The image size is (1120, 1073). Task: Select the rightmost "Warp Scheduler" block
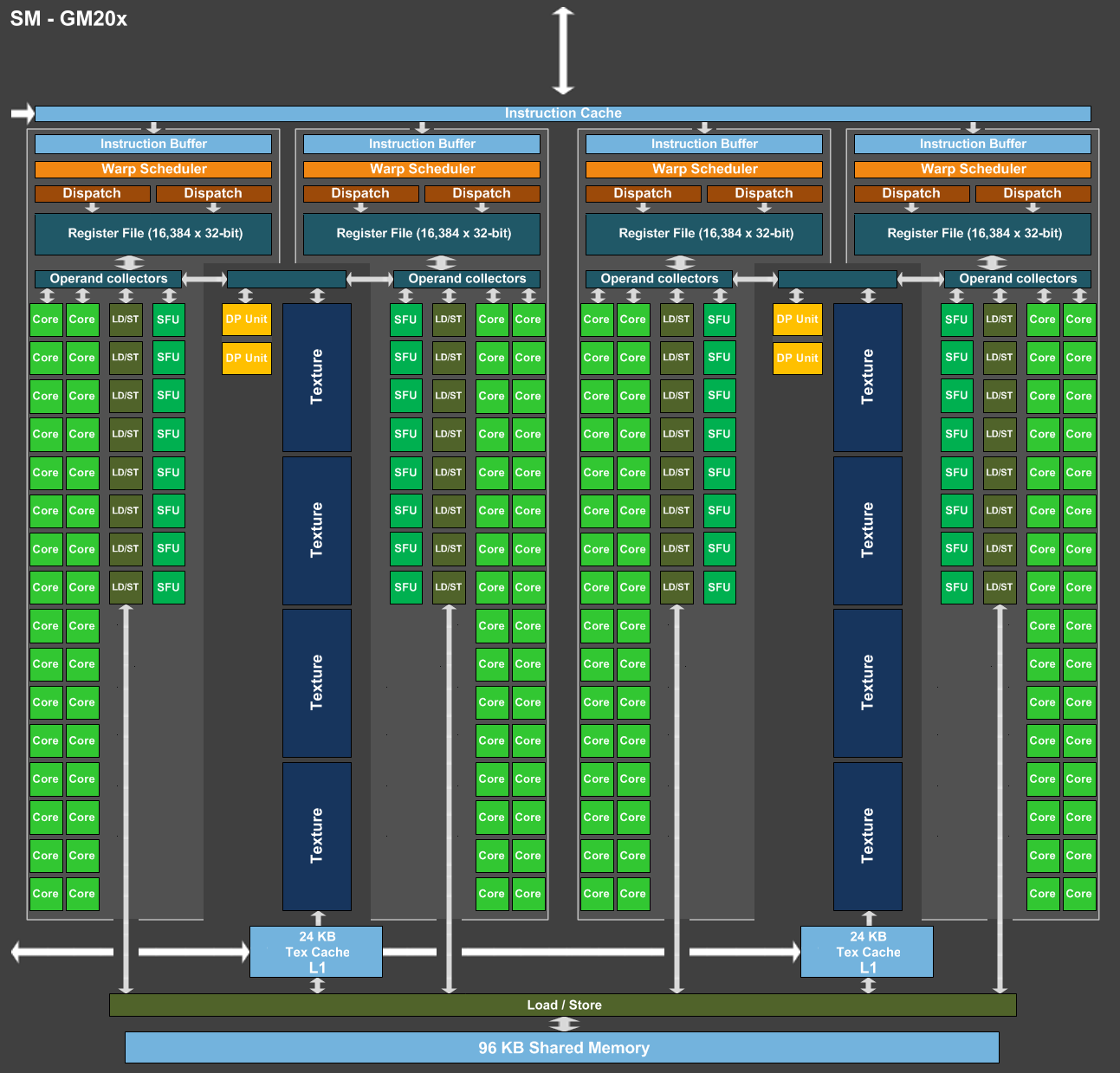tap(973, 170)
